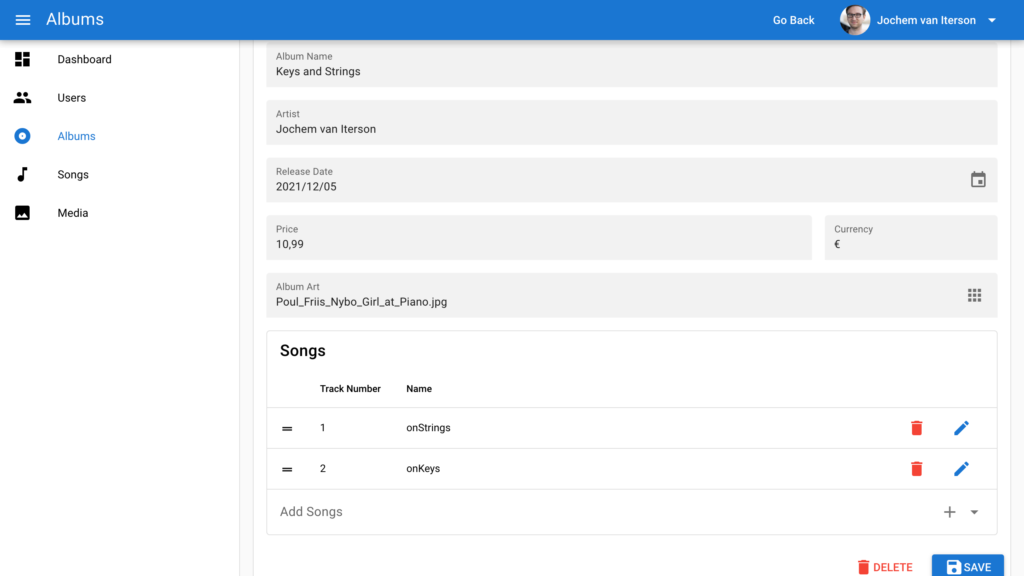Open Songs in the sidebar

[x=73, y=175]
